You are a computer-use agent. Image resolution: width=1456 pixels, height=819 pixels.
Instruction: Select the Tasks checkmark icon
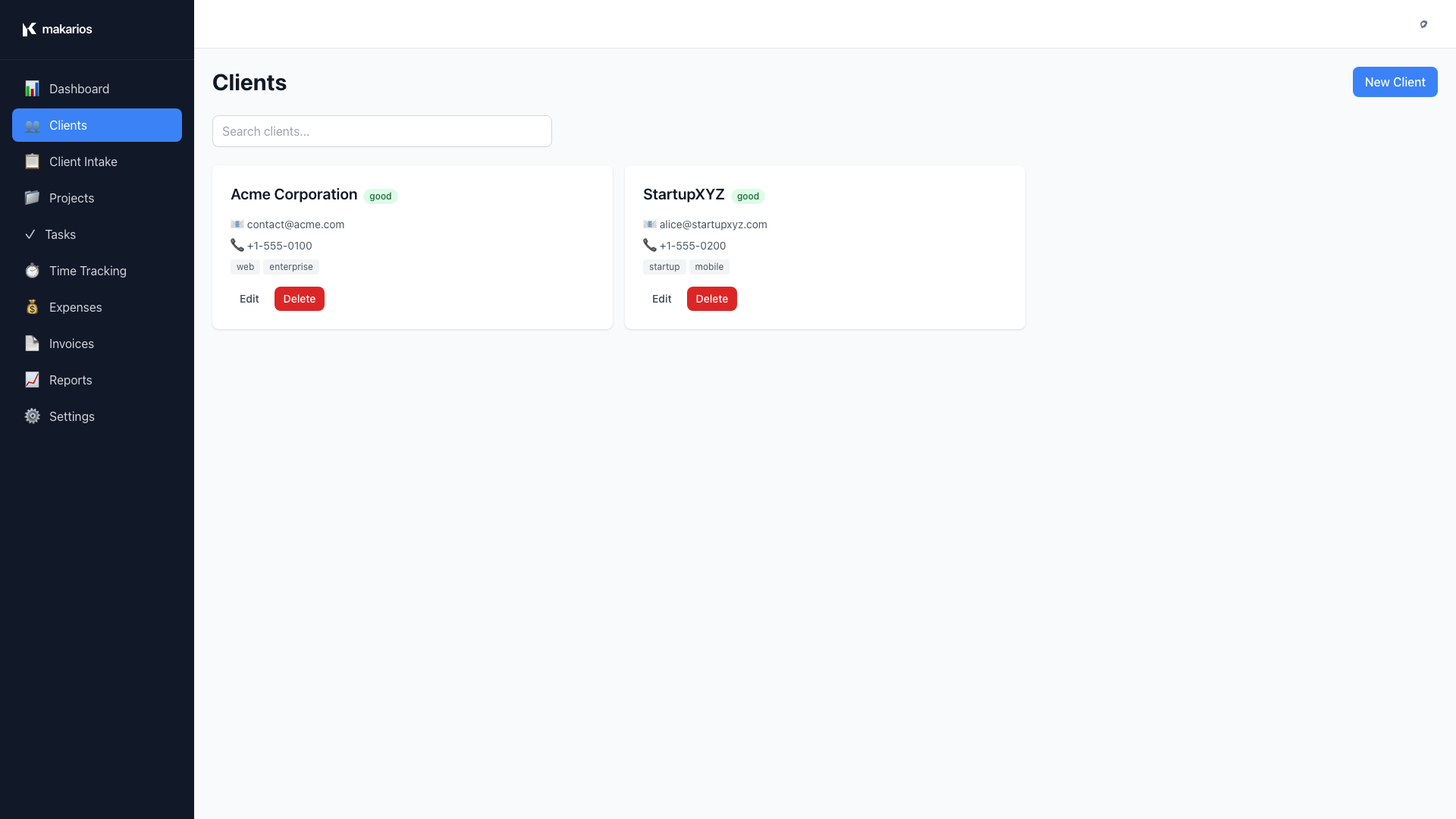(32, 234)
